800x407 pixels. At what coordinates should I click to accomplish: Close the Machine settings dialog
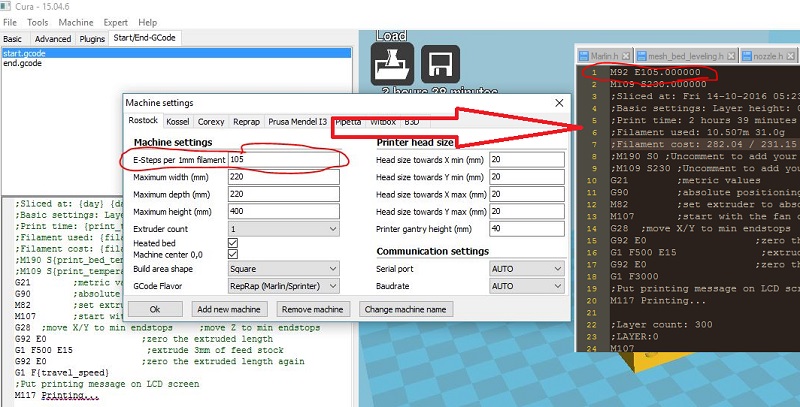(x=557, y=103)
